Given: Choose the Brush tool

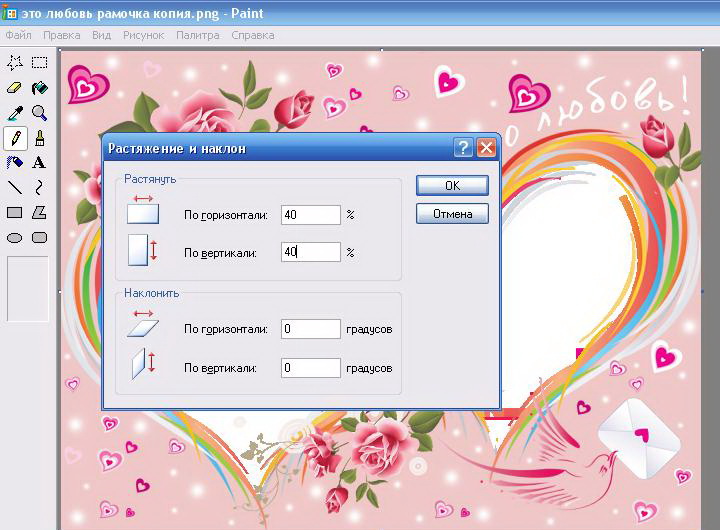Looking at the screenshot, I should tap(40, 138).
